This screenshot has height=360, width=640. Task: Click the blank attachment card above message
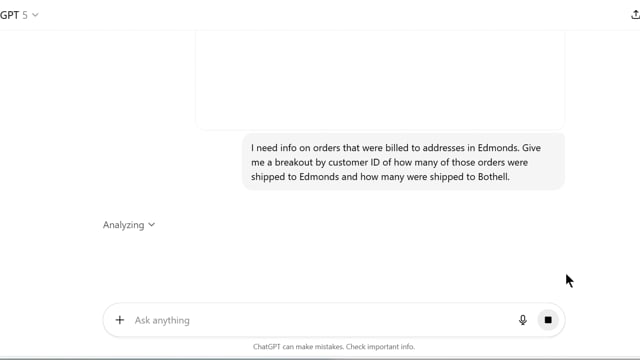tap(380, 80)
